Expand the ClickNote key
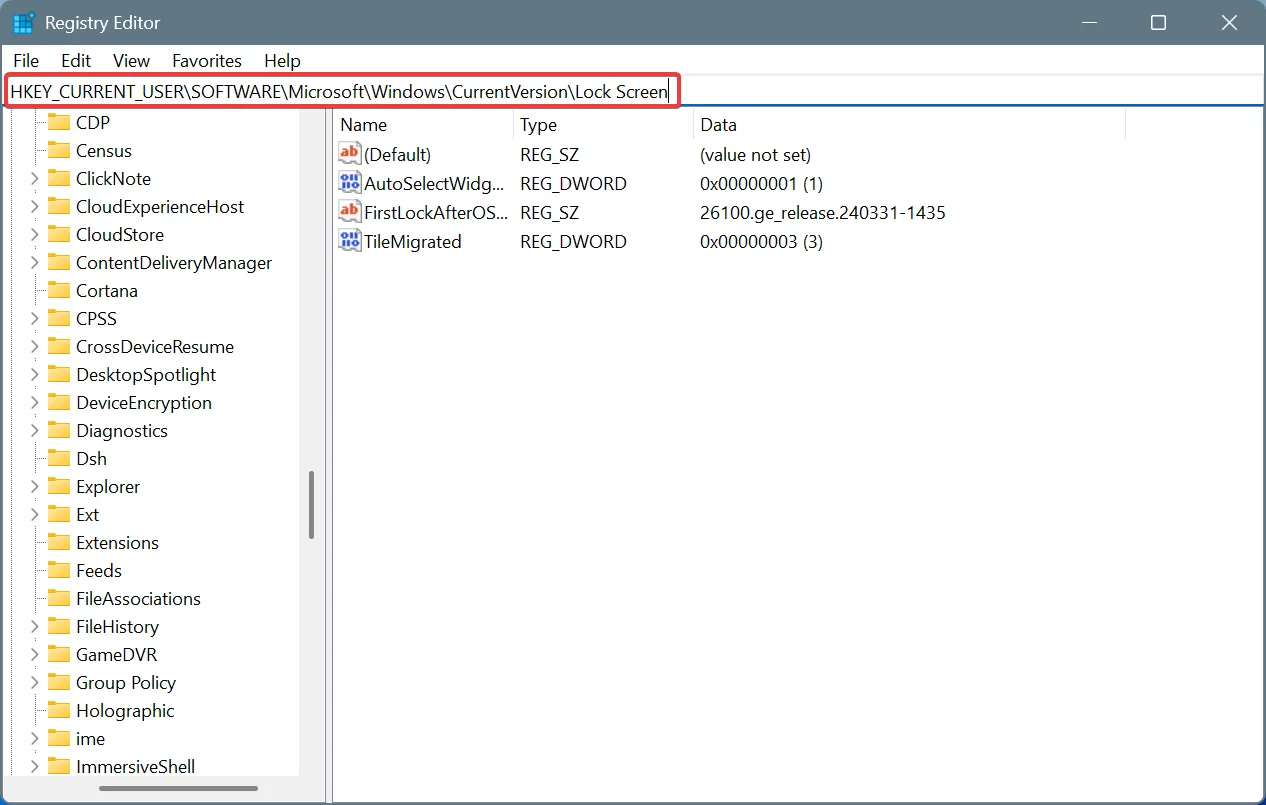Screen dimensions: 1266x805 [x=35, y=178]
